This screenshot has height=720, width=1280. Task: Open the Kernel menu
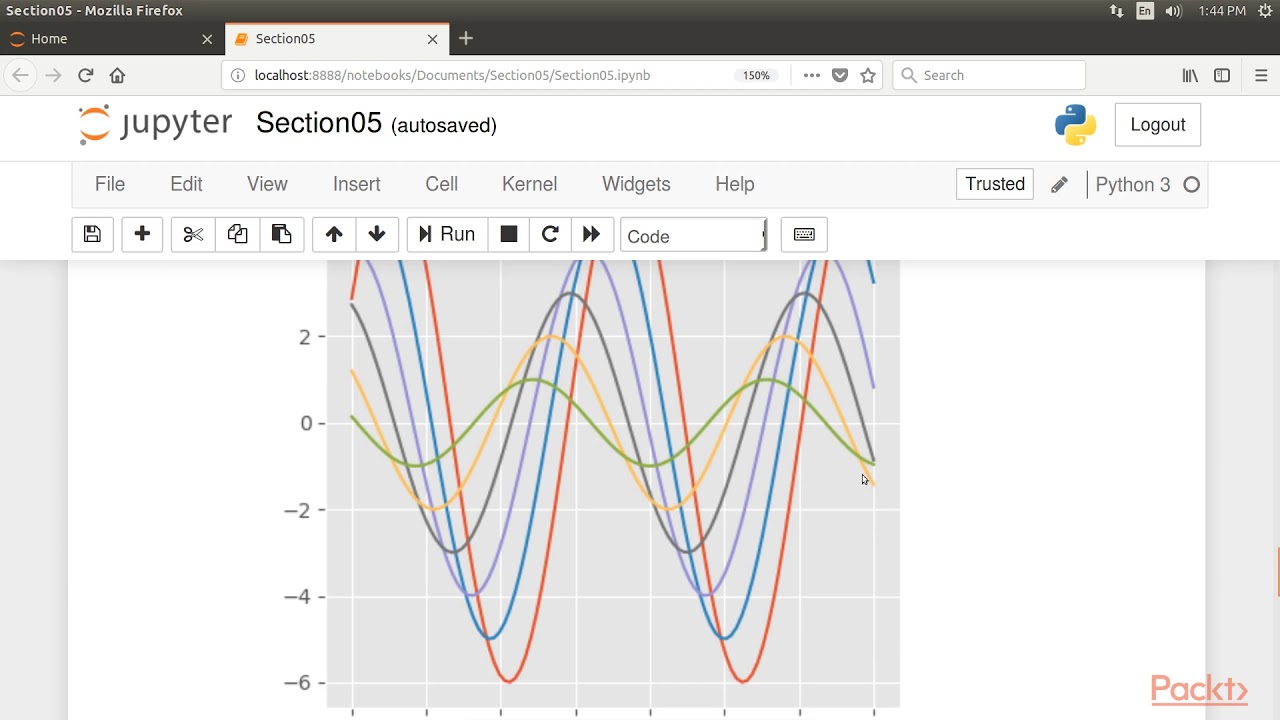[529, 184]
